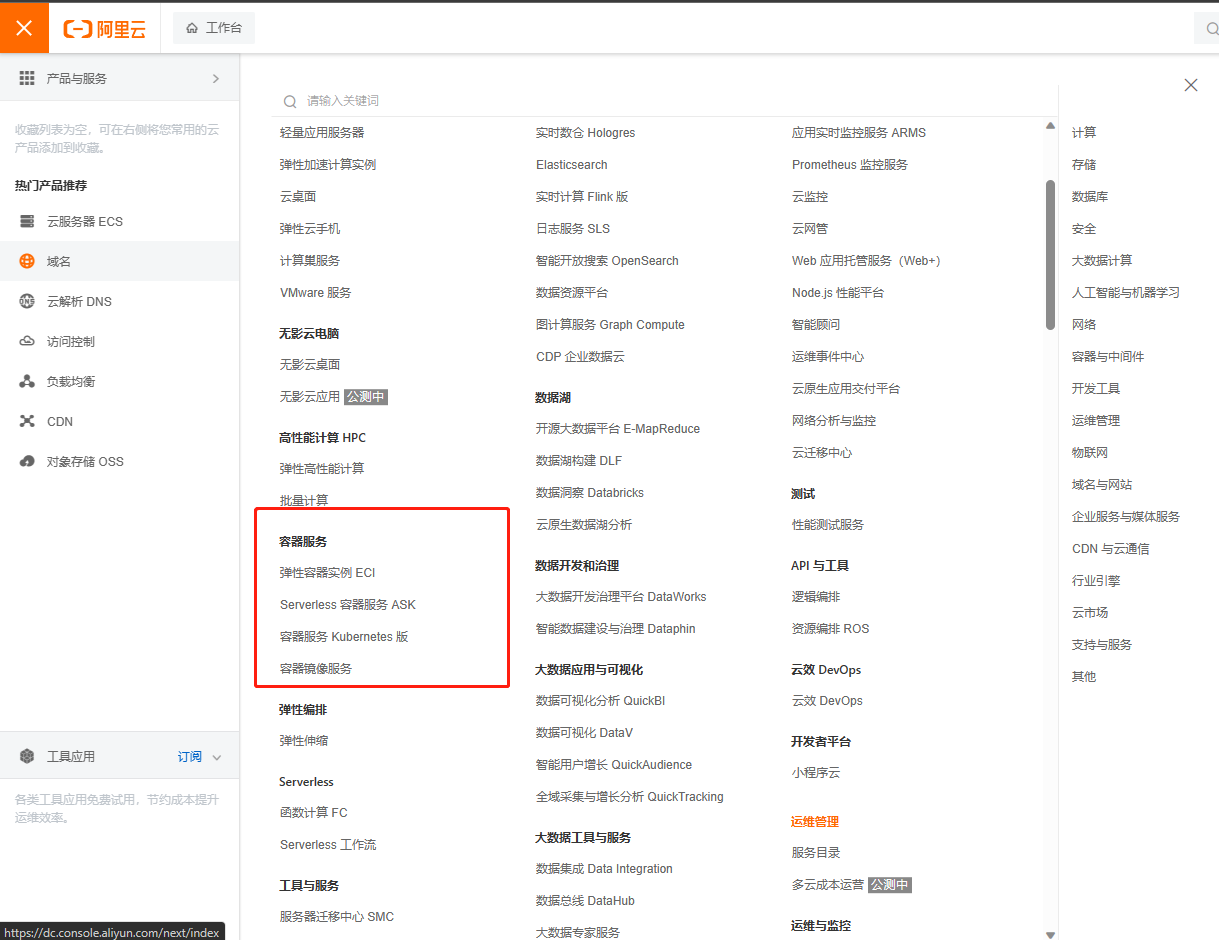Open 函数计算 FC

pos(314,812)
